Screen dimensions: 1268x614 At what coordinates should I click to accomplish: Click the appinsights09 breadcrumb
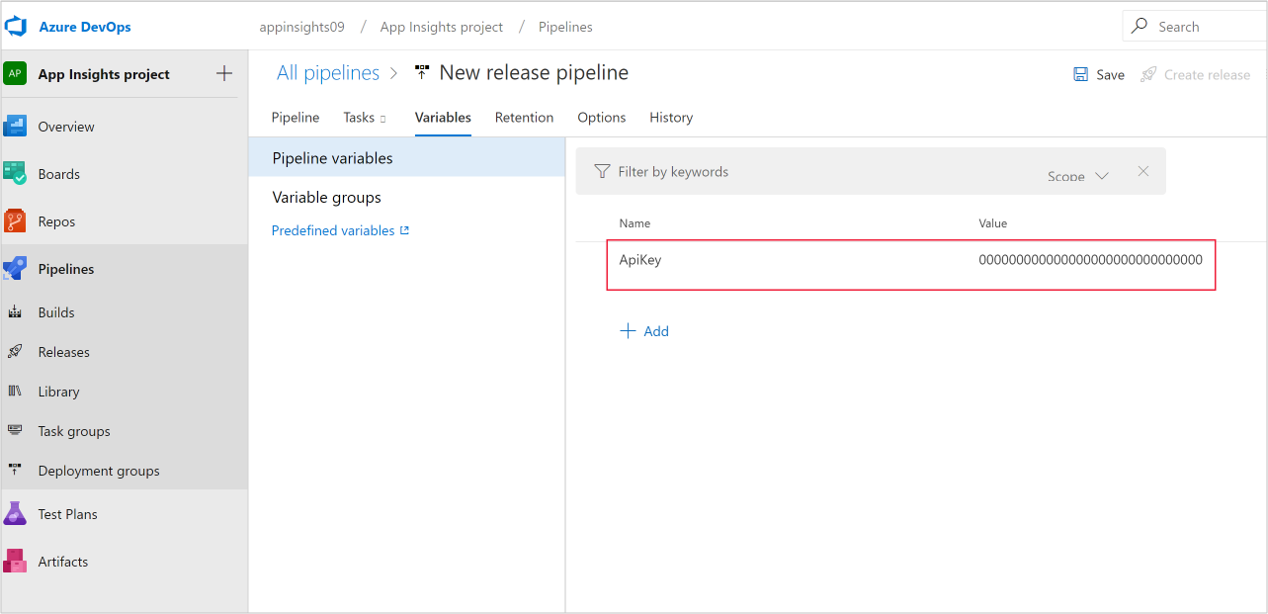[x=302, y=27]
